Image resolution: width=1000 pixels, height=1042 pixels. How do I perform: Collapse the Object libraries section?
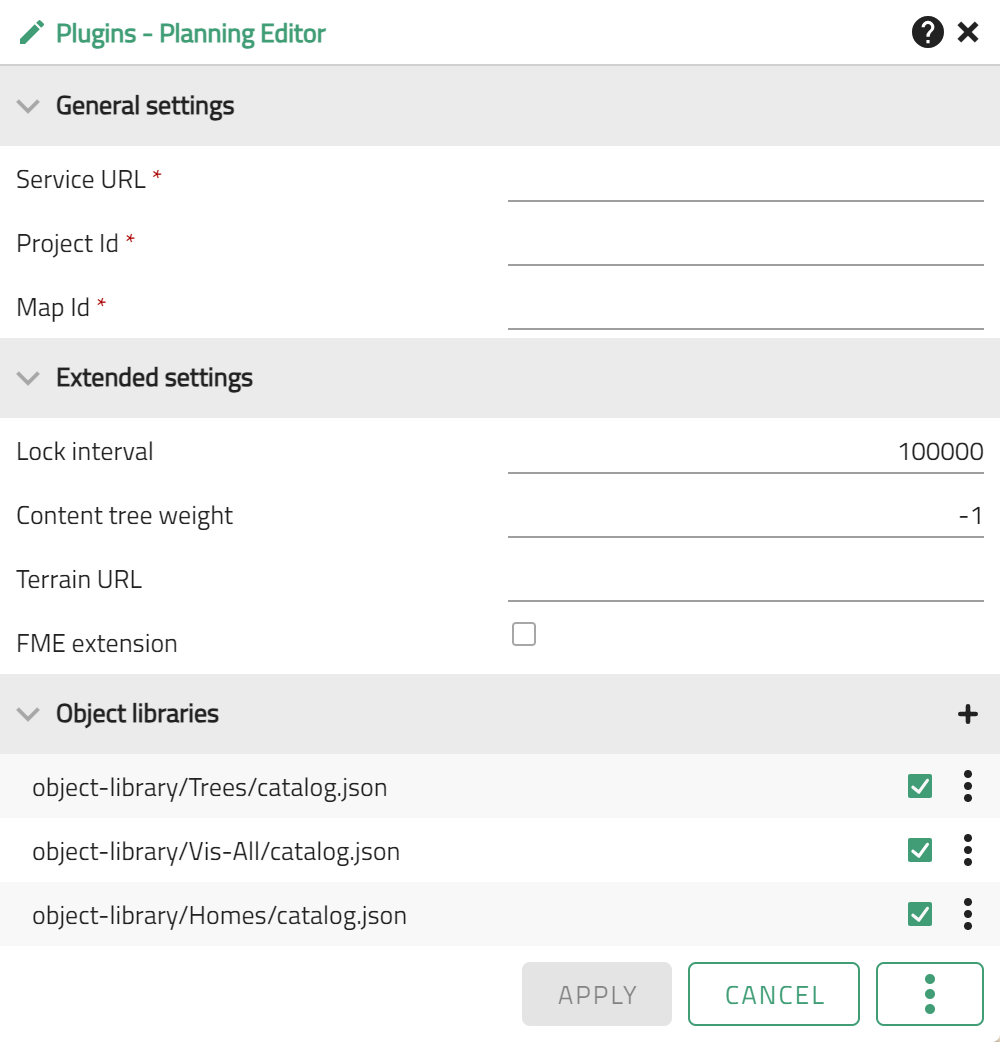pos(27,714)
